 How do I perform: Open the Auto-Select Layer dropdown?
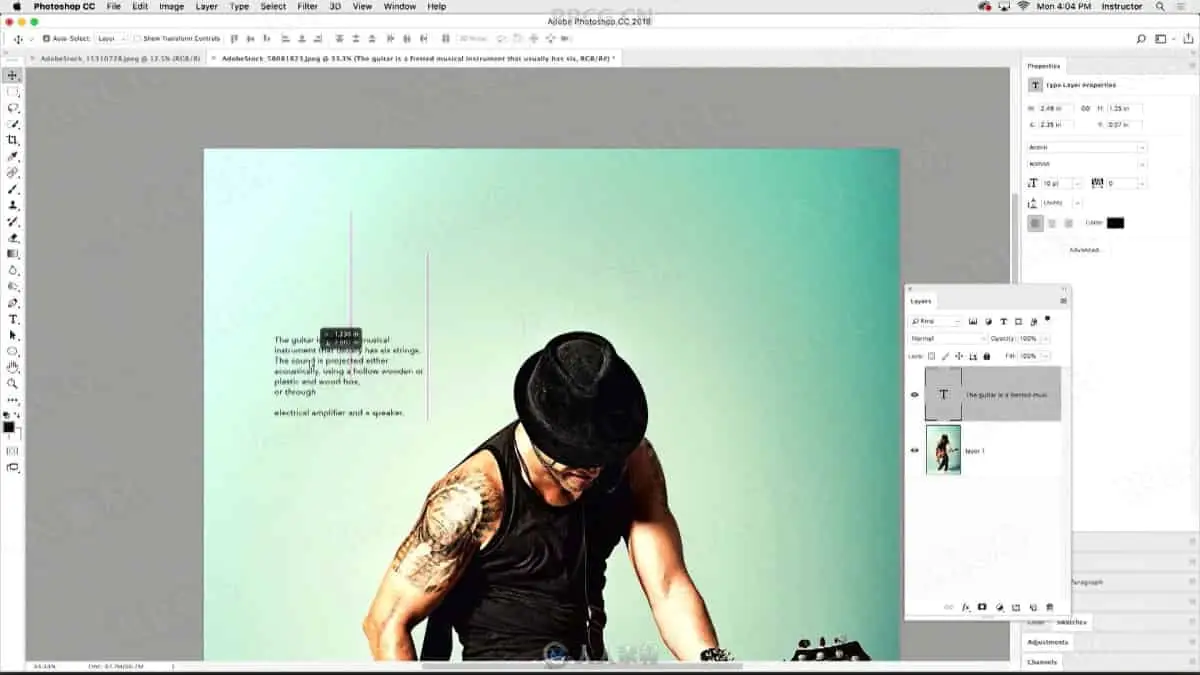click(x=112, y=39)
